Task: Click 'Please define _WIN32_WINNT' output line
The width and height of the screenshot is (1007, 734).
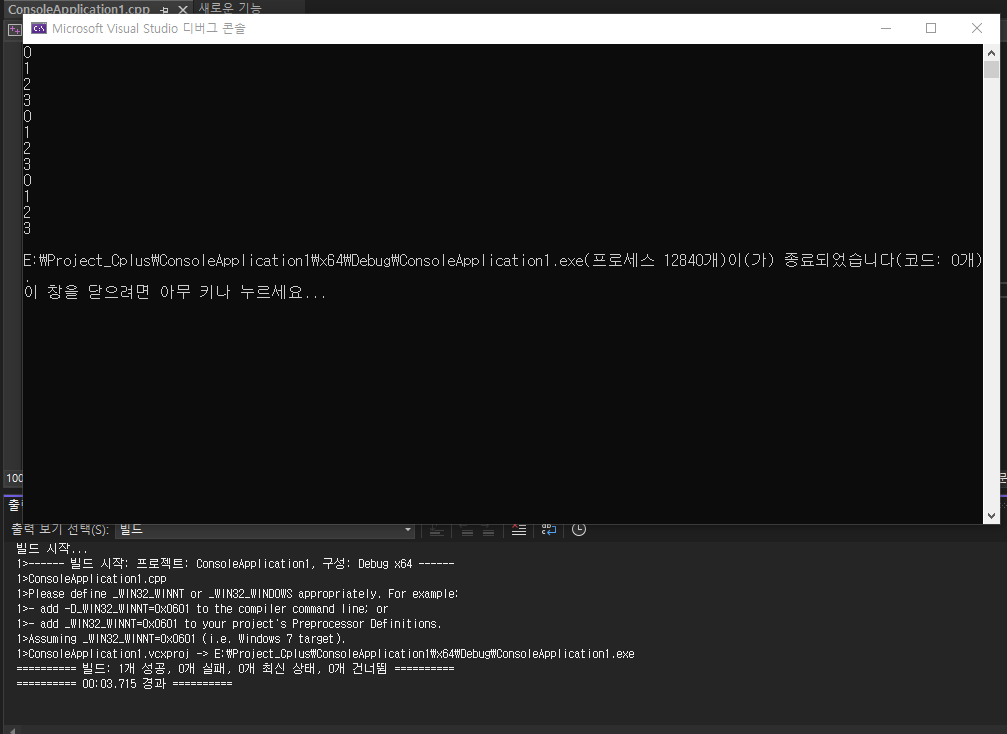Action: [x=237, y=594]
